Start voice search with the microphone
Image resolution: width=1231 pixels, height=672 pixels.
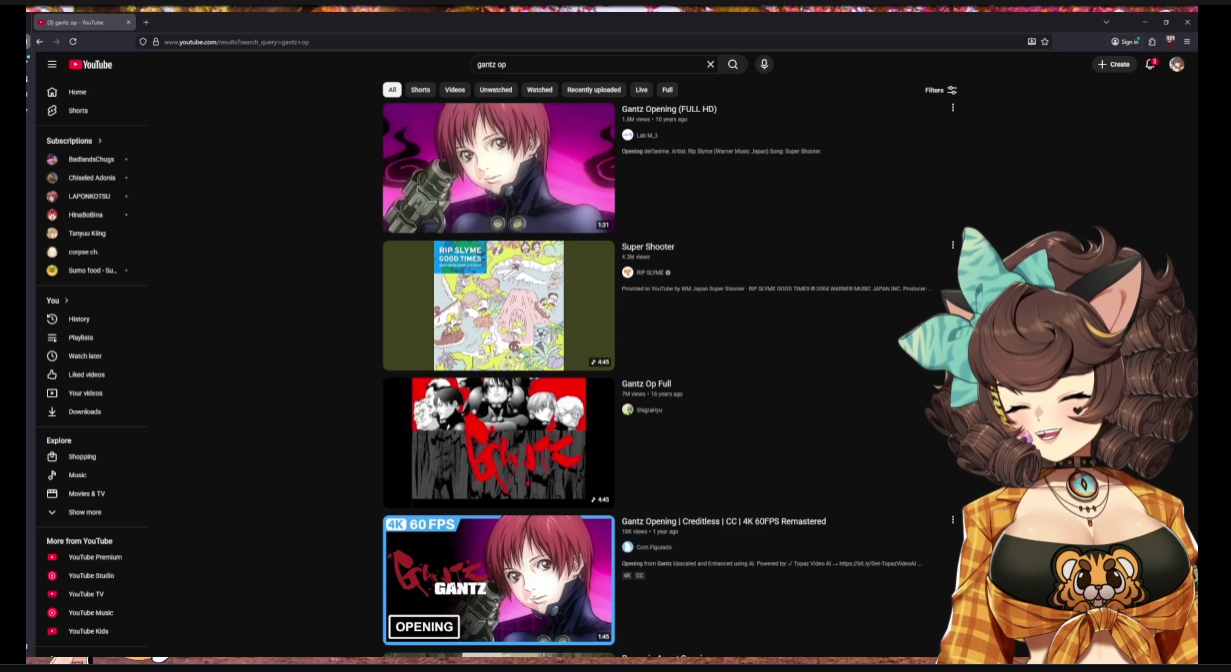point(764,64)
